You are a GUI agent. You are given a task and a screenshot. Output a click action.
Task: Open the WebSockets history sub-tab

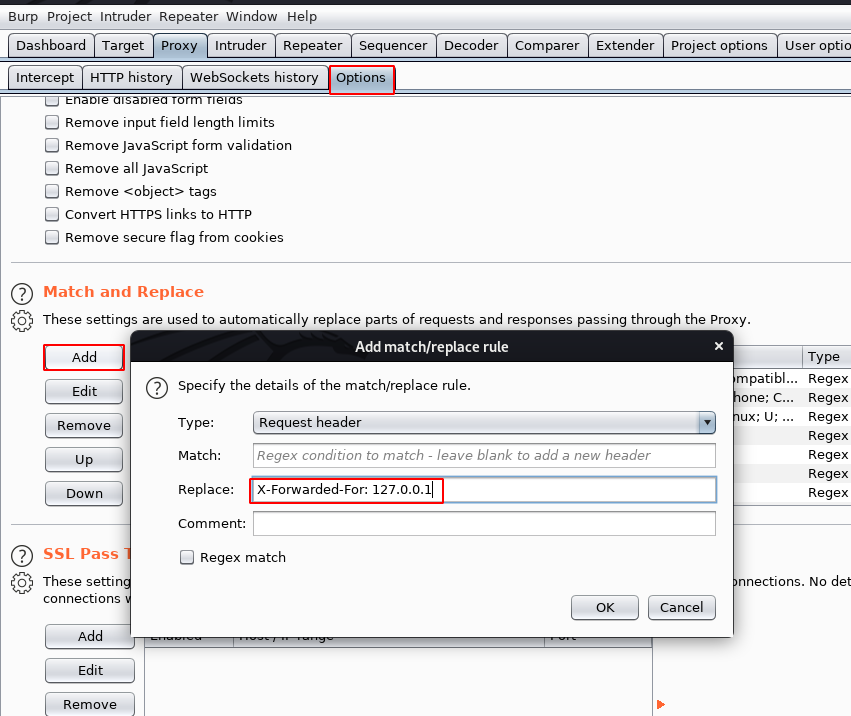254,78
